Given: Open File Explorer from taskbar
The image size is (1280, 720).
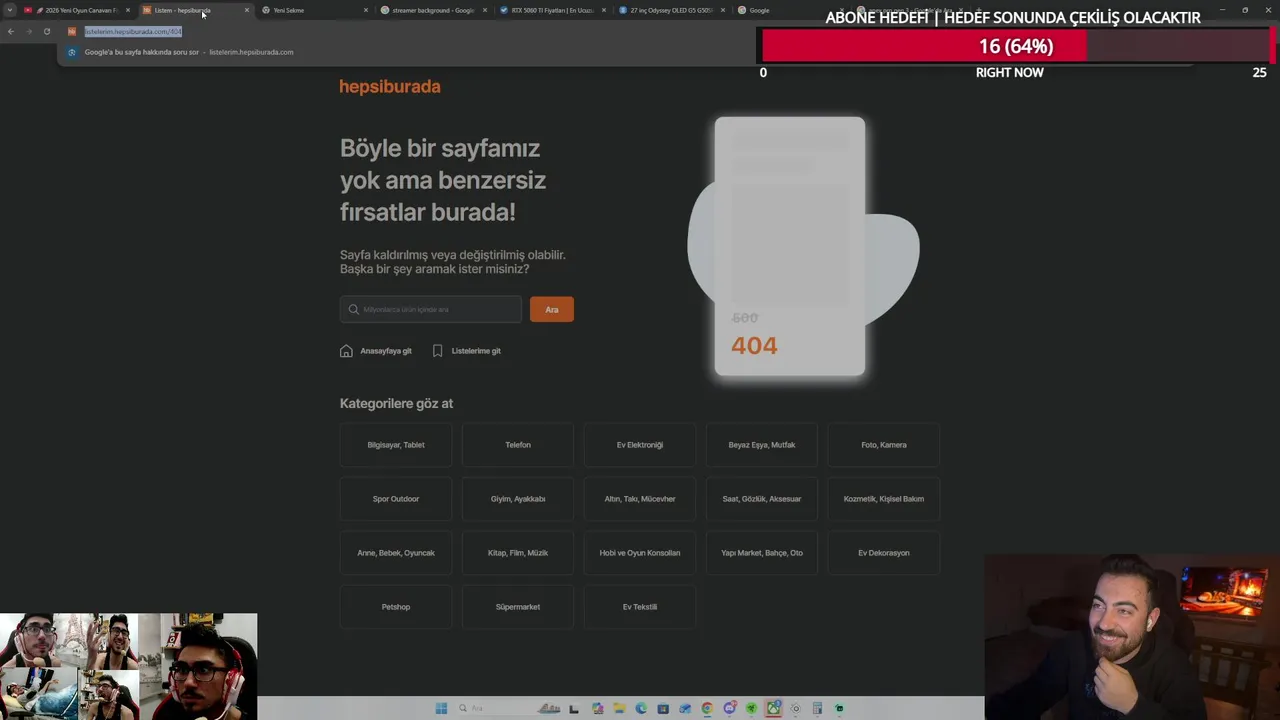Looking at the screenshot, I should click(x=619, y=708).
